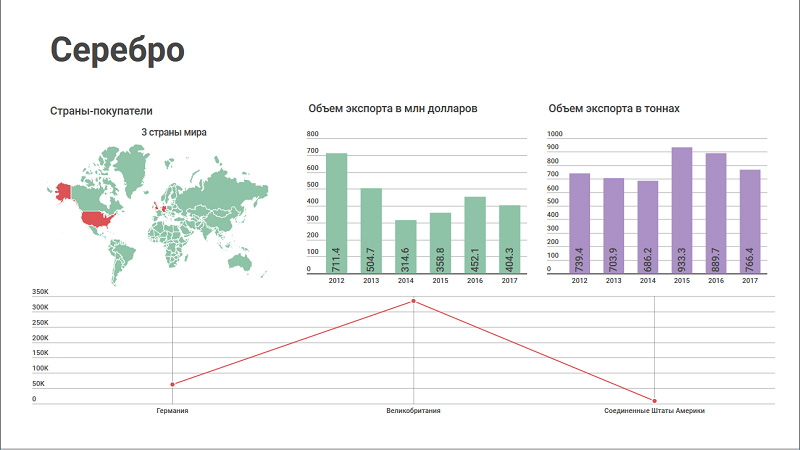Click the Соединенные Штаты Америки axis label
The width and height of the screenshot is (800, 450).
click(654, 411)
